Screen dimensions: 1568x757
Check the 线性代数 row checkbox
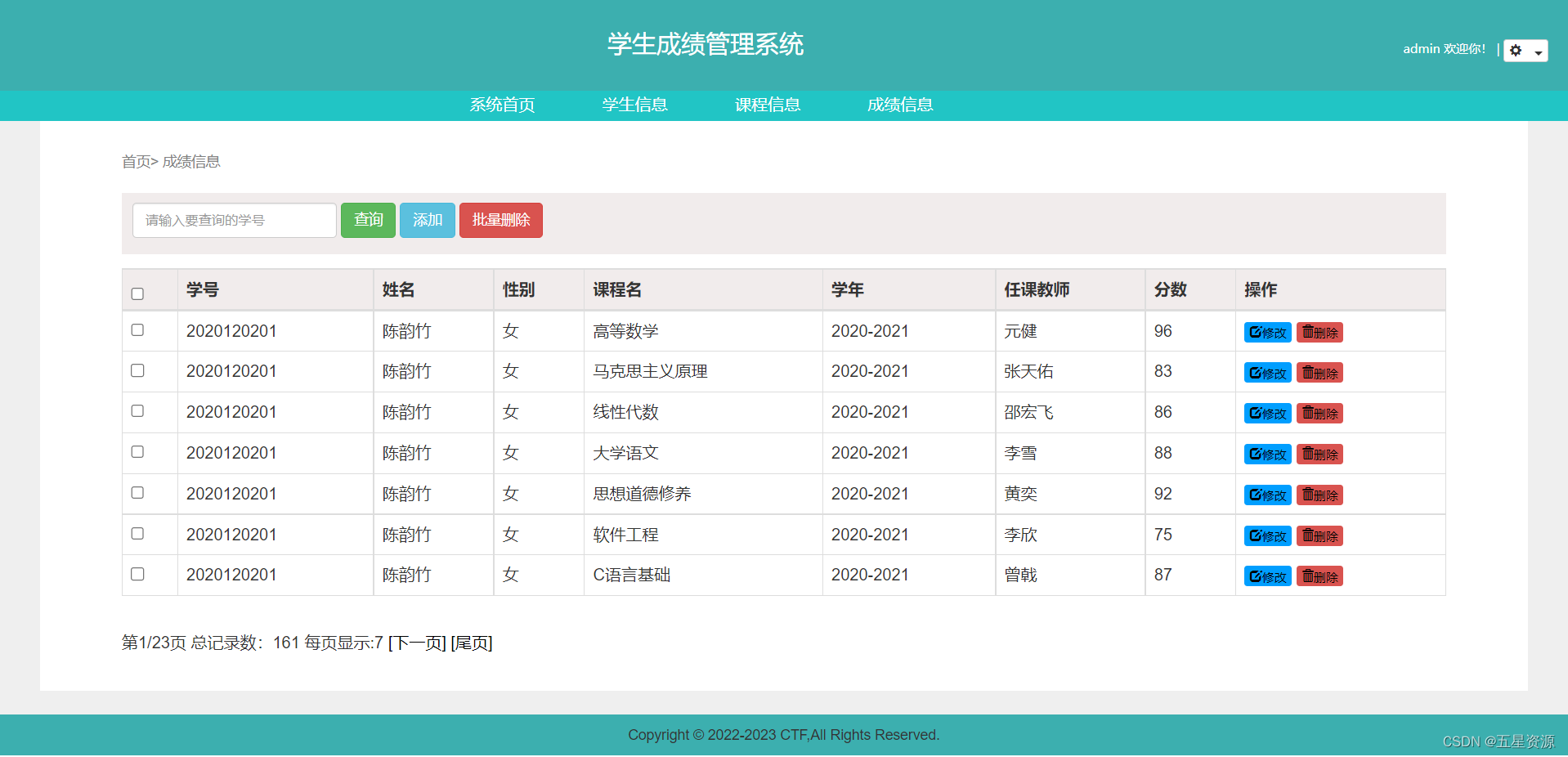point(137,410)
